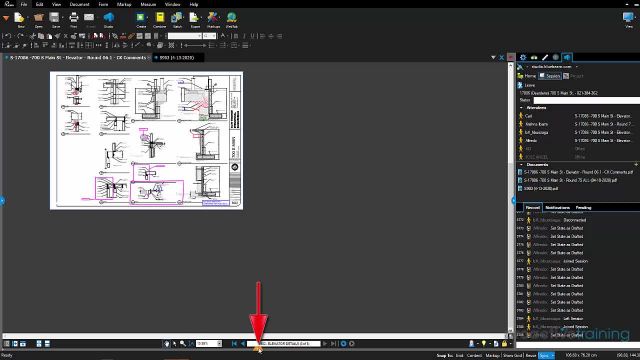Viewport: 640px width, 360px height.
Task: Click the page name field in navigation bar
Action: pyautogui.click(x=284, y=344)
